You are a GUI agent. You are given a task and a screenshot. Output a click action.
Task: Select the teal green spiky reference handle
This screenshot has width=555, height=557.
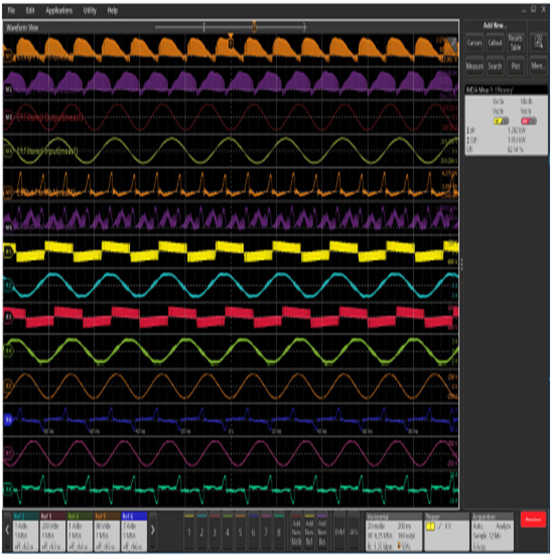(x=9, y=489)
